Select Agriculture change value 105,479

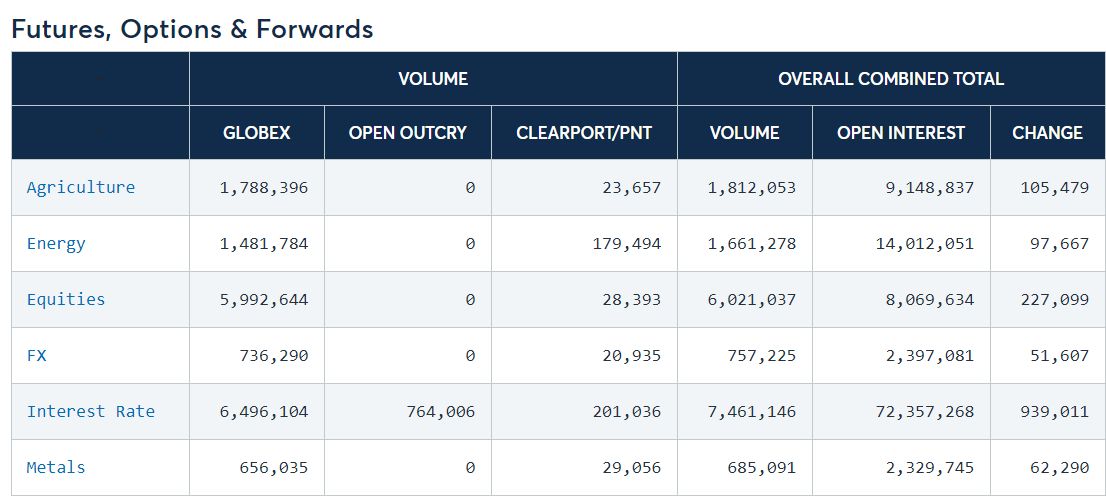1055,188
